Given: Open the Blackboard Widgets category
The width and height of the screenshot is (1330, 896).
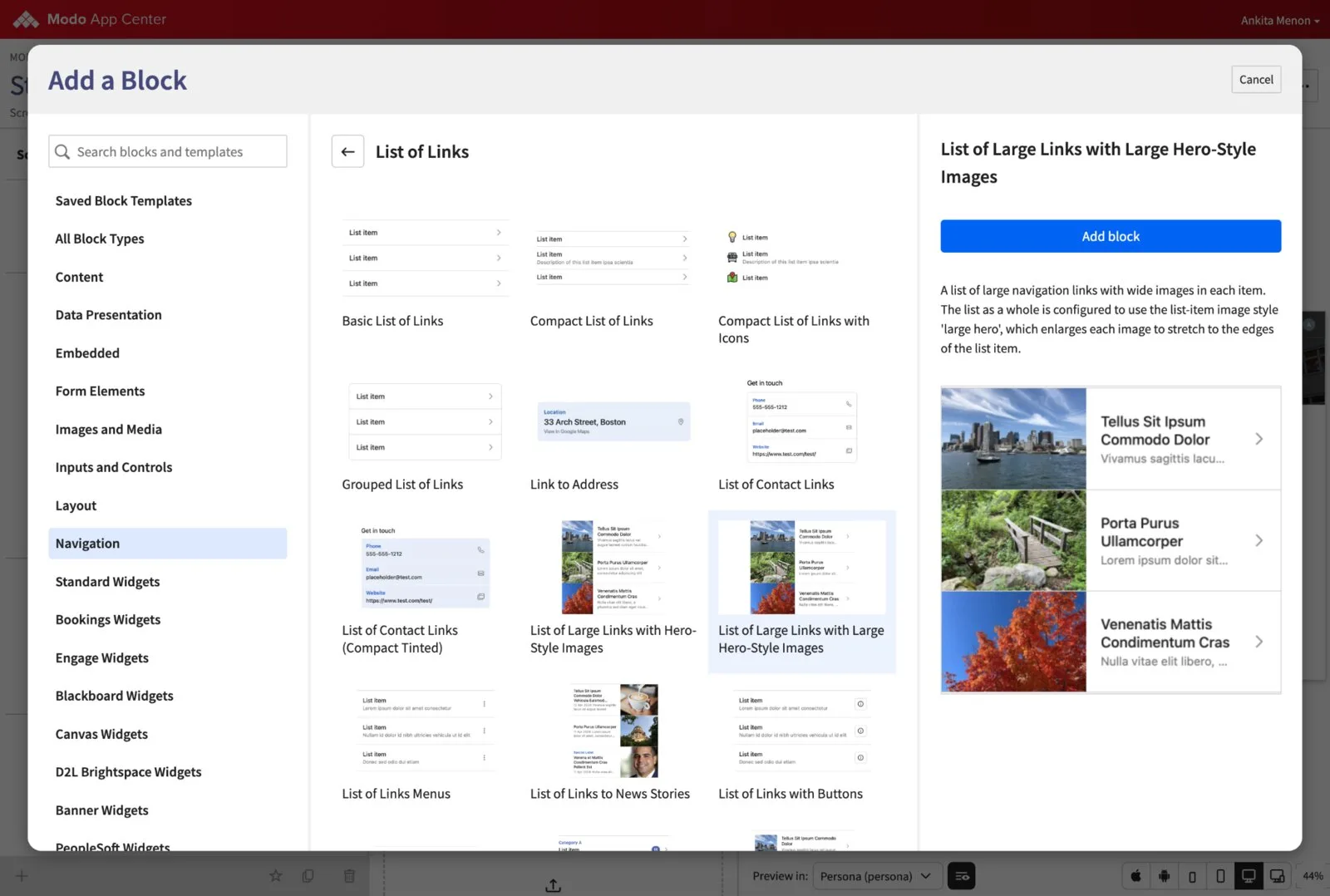Looking at the screenshot, I should (167, 696).
